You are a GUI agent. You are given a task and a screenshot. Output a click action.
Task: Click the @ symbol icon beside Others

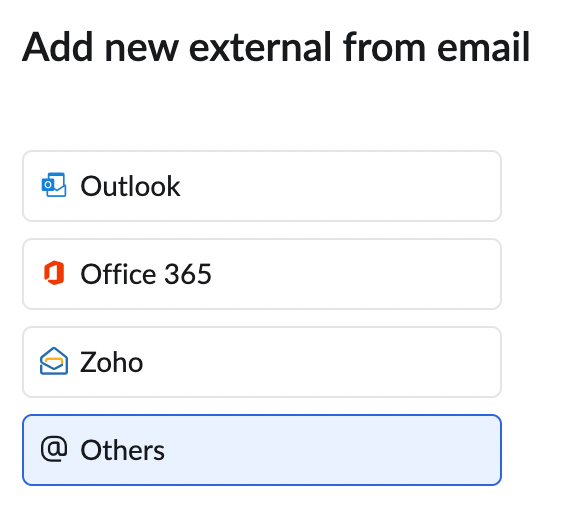tap(54, 449)
